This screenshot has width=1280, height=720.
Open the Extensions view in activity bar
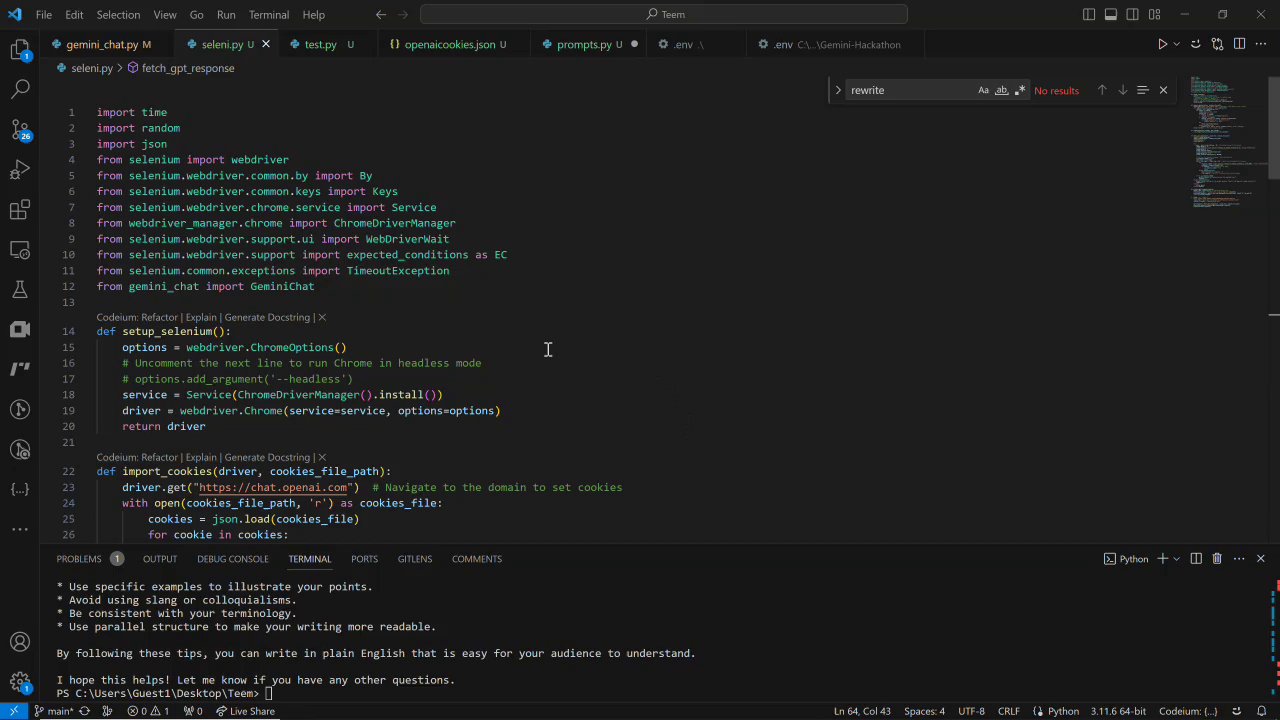tap(20, 210)
